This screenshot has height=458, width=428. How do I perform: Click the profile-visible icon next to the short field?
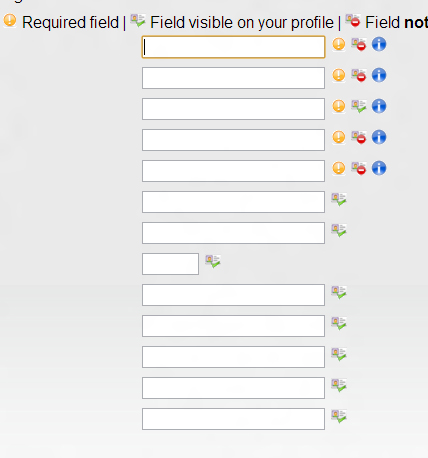click(213, 261)
